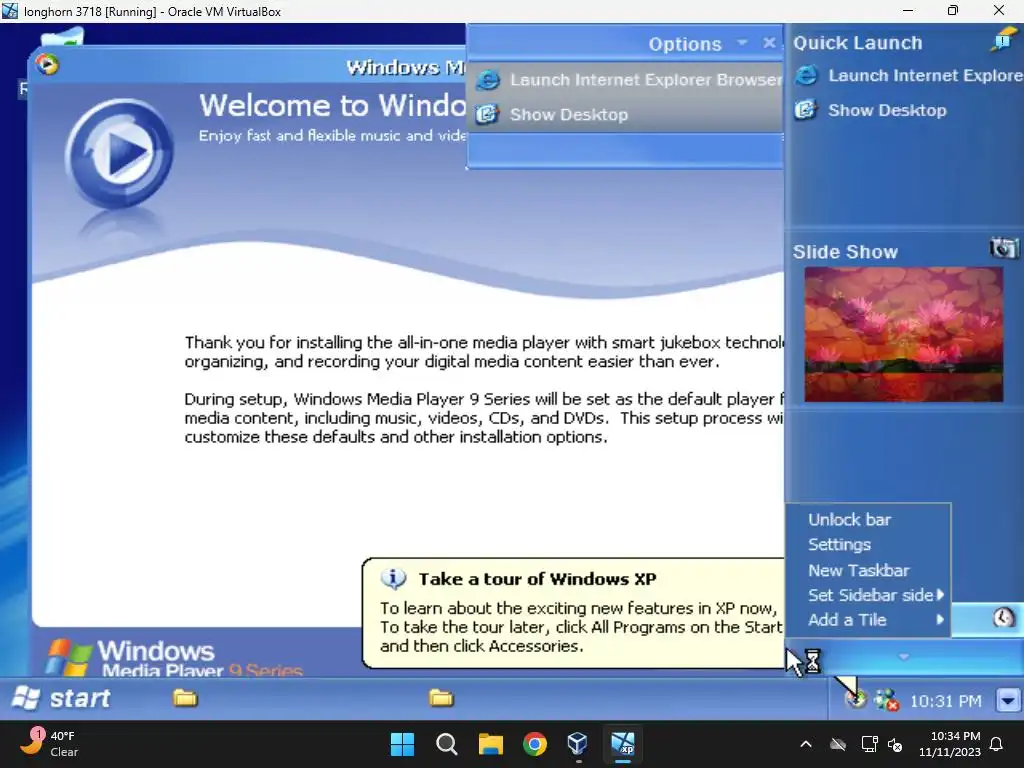Click the Quick Launch tile heading
This screenshot has height=768, width=1024.
[x=857, y=43]
